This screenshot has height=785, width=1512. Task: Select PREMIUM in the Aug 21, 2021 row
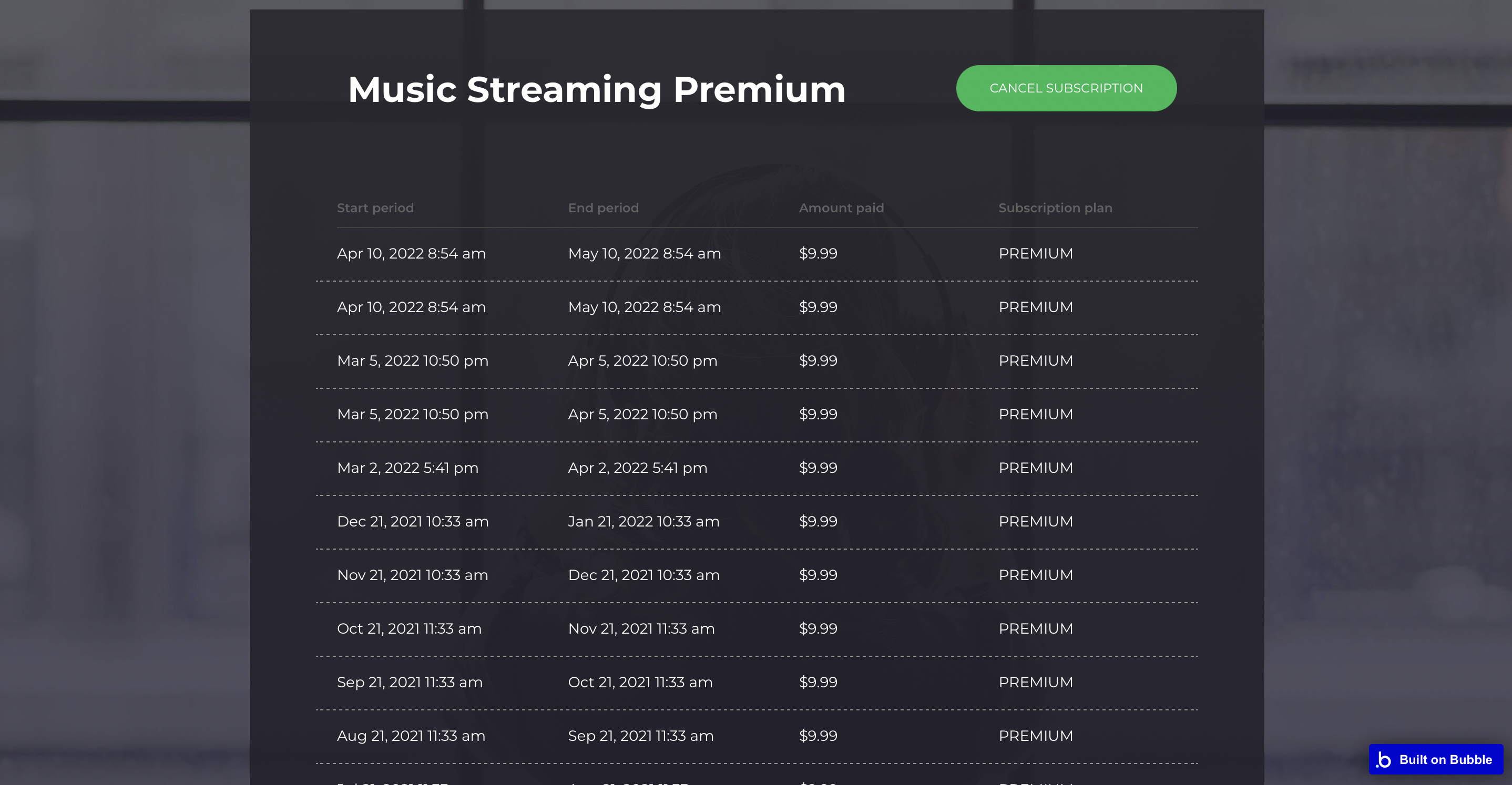coord(1035,736)
